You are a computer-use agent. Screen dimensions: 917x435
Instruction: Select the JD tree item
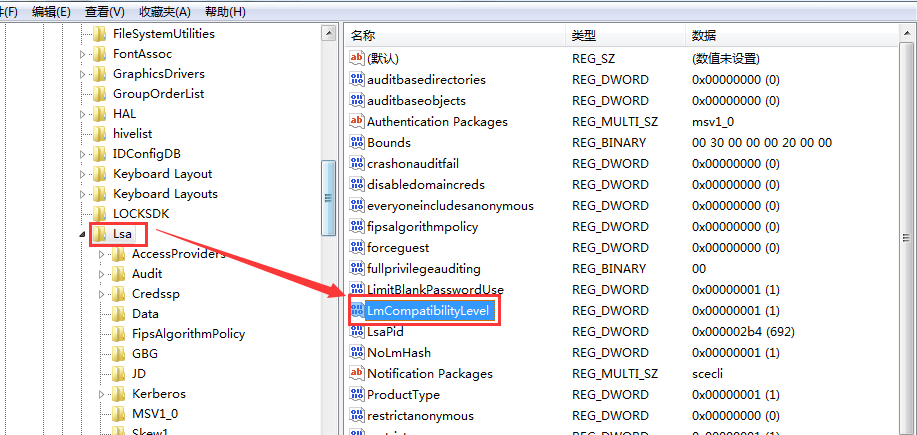pos(139,374)
